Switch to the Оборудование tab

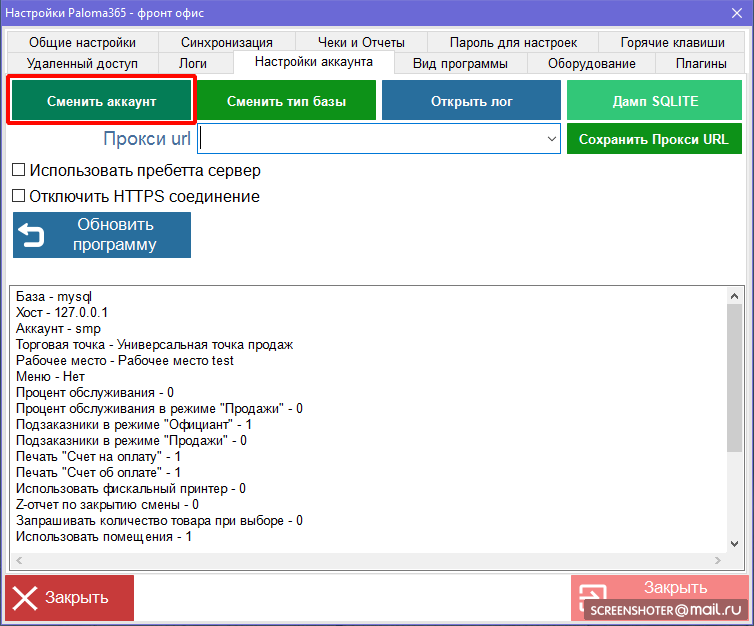[592, 63]
